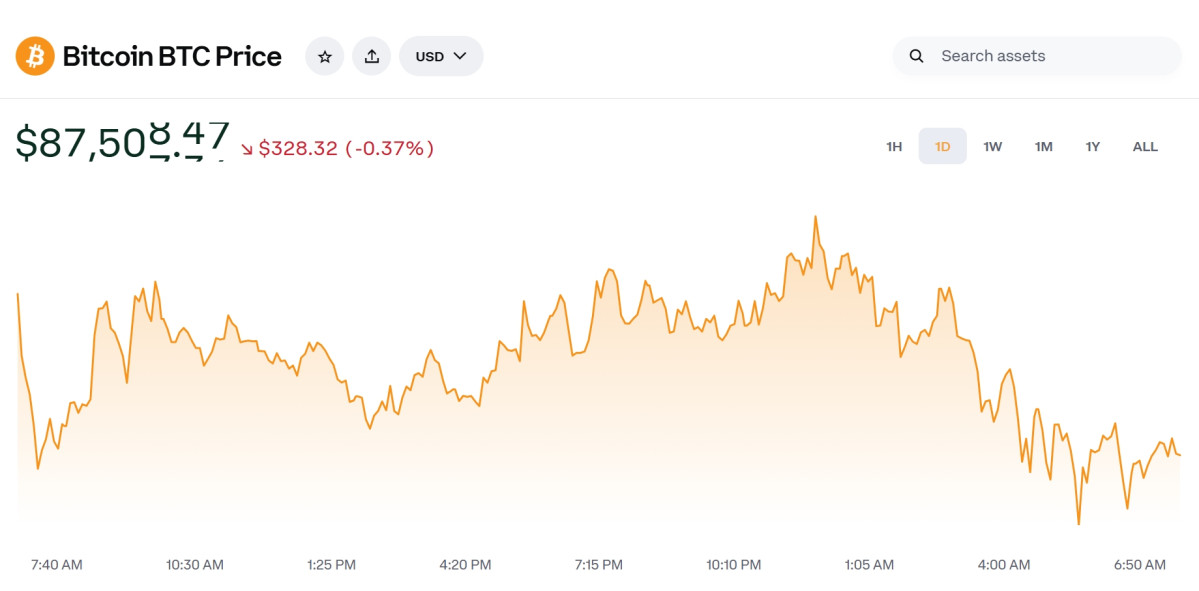This screenshot has width=1199, height=591.
Task: Expand the currency chevron arrow
Action: [x=460, y=56]
